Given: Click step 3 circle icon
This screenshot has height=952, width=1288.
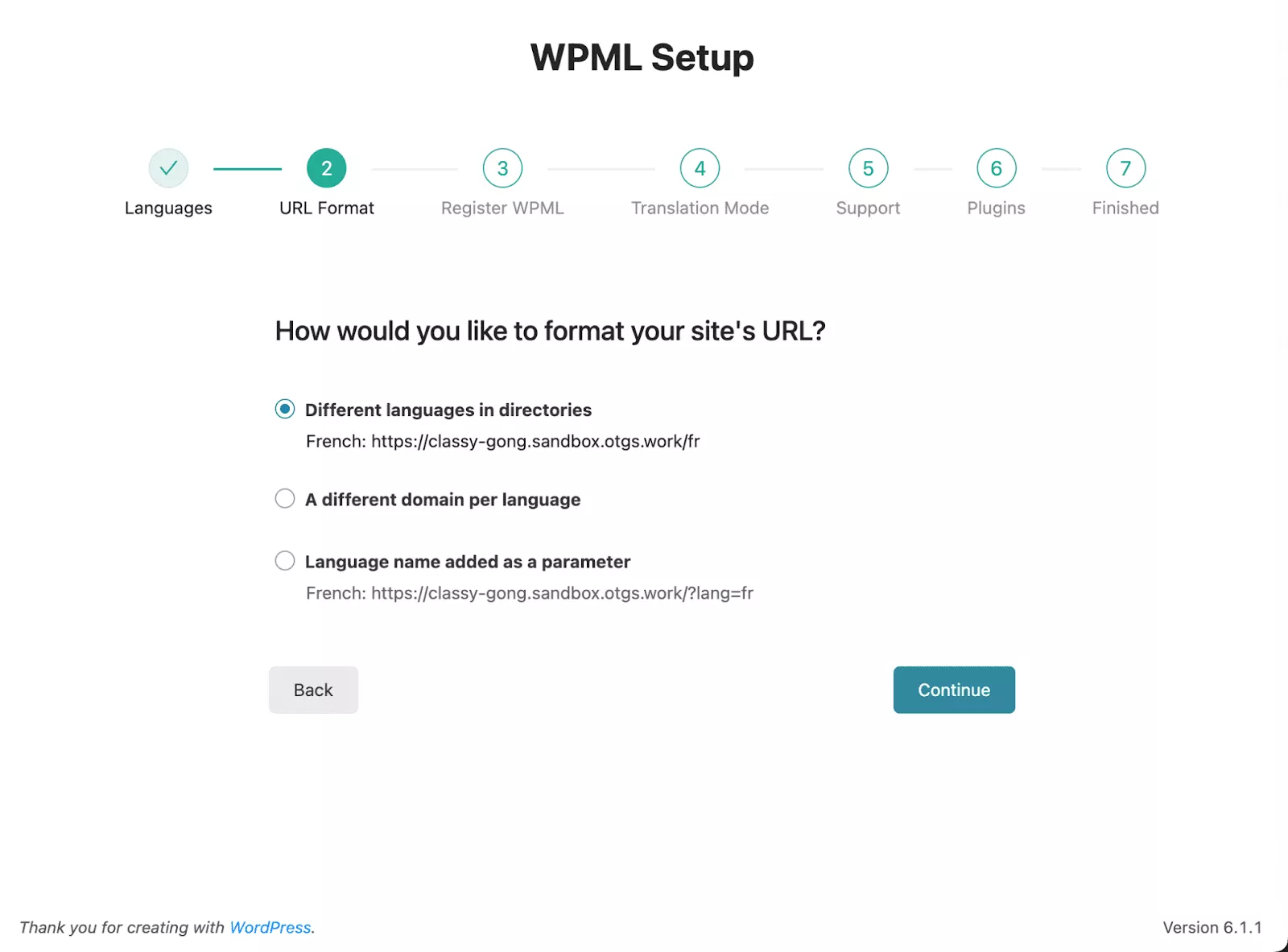Looking at the screenshot, I should 502,168.
